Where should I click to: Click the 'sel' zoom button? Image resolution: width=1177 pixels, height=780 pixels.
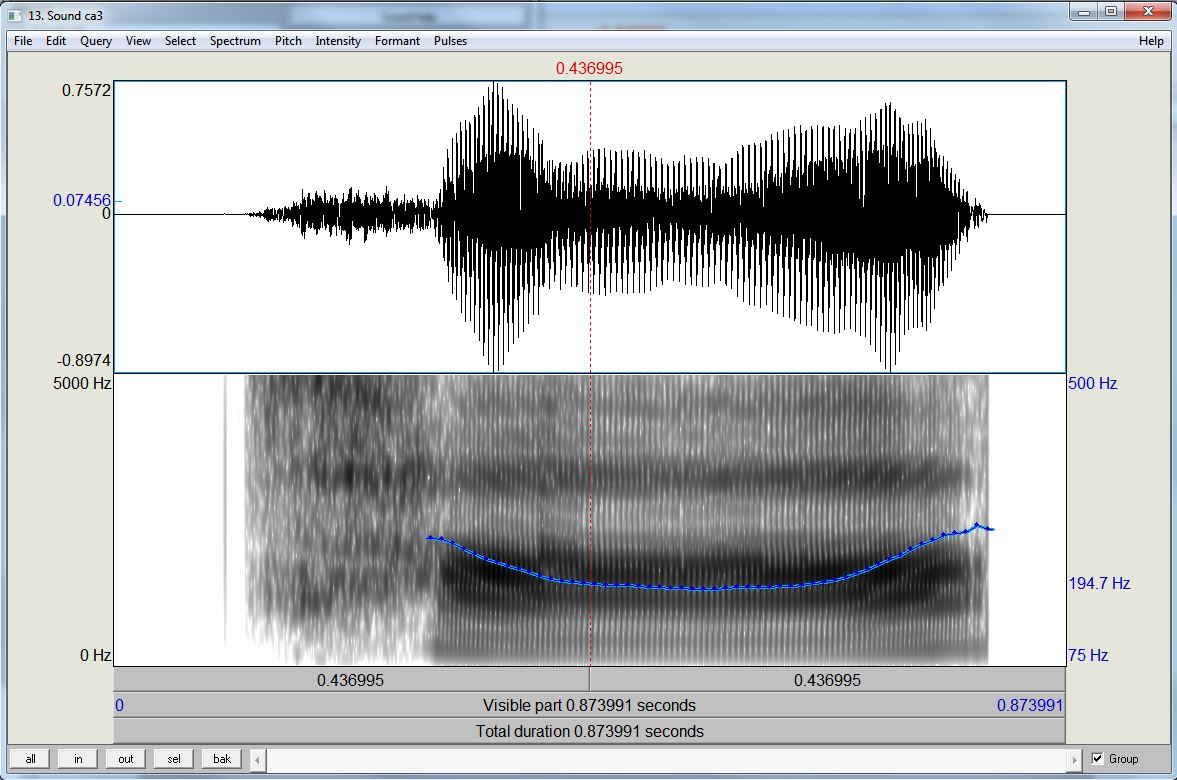click(173, 759)
